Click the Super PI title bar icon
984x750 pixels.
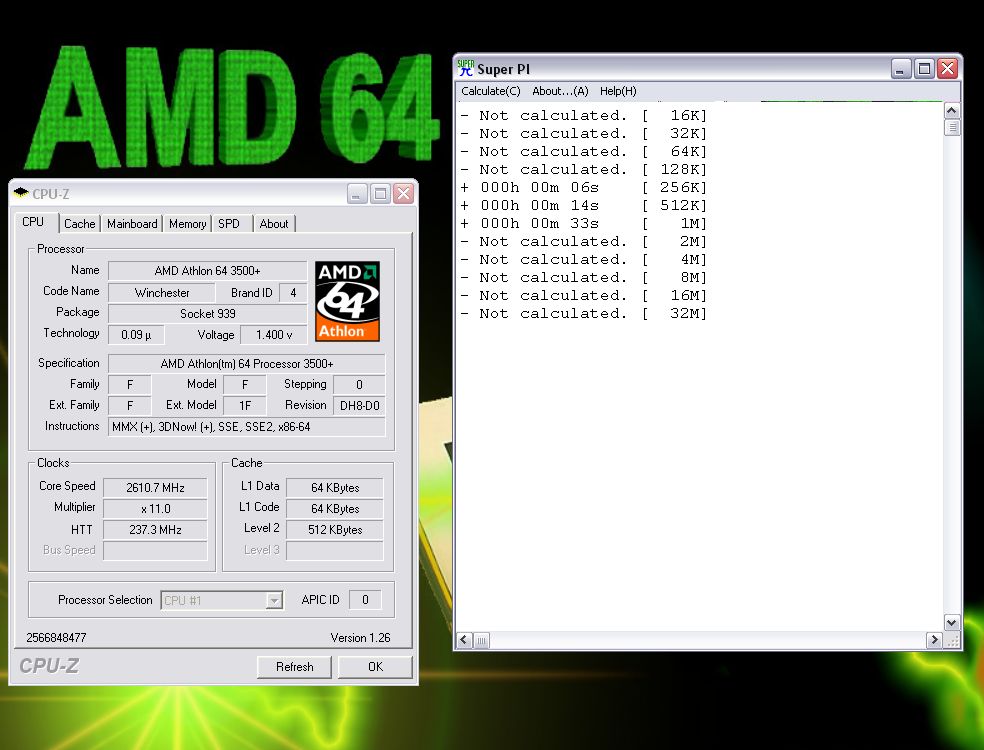(x=466, y=68)
